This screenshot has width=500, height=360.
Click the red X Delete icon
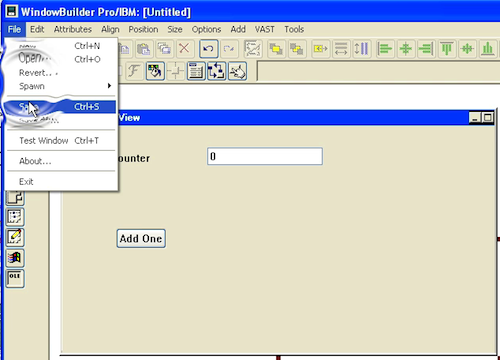pos(184,49)
